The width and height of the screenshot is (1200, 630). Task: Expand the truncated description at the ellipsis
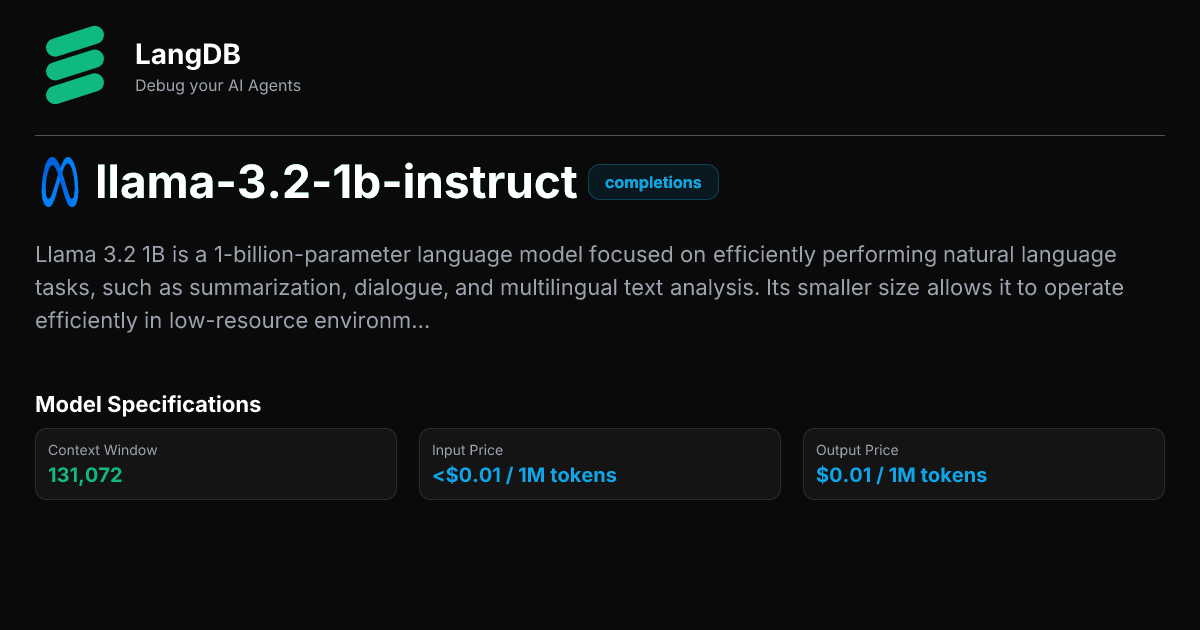pos(420,322)
